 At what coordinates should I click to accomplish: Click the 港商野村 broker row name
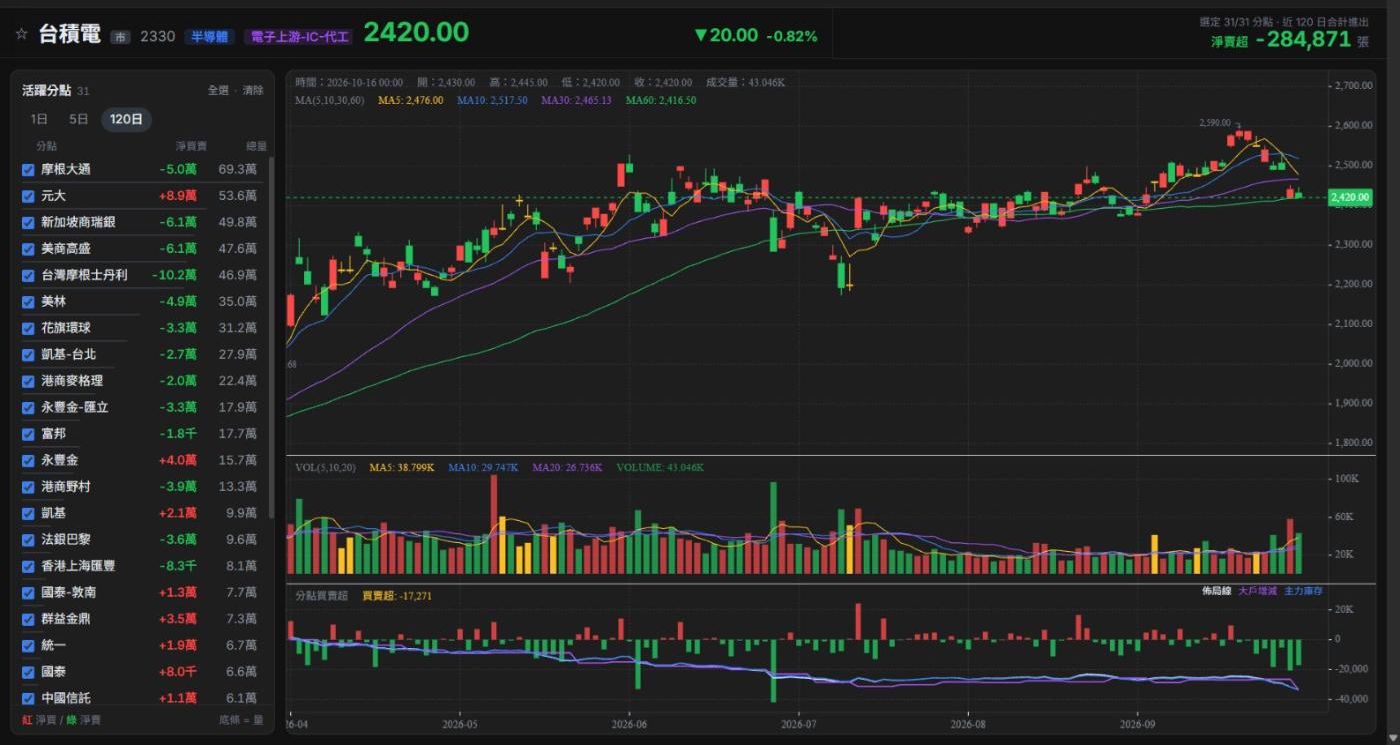point(67,487)
